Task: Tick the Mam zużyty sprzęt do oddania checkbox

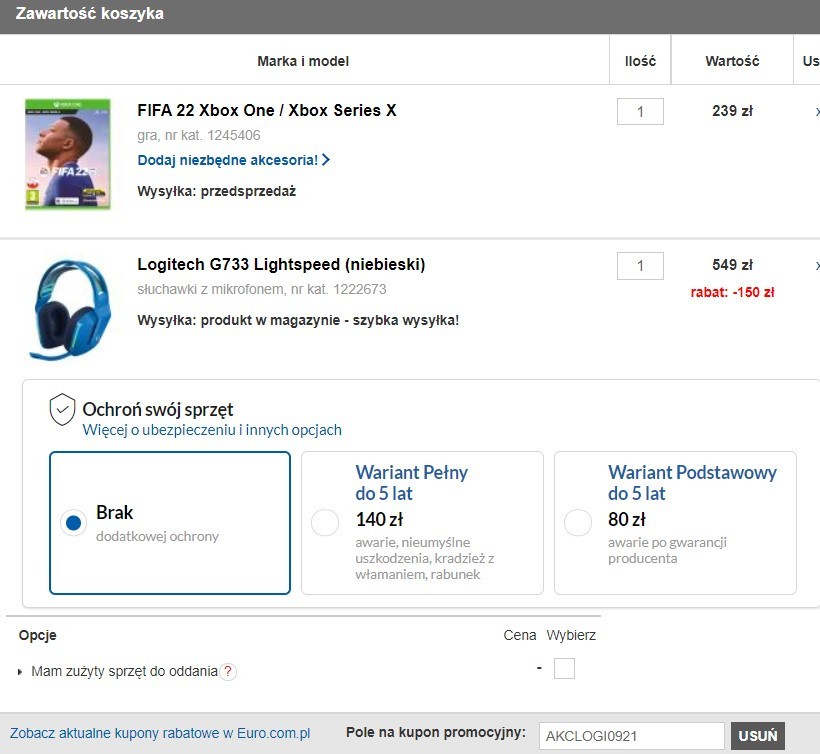Action: click(564, 668)
